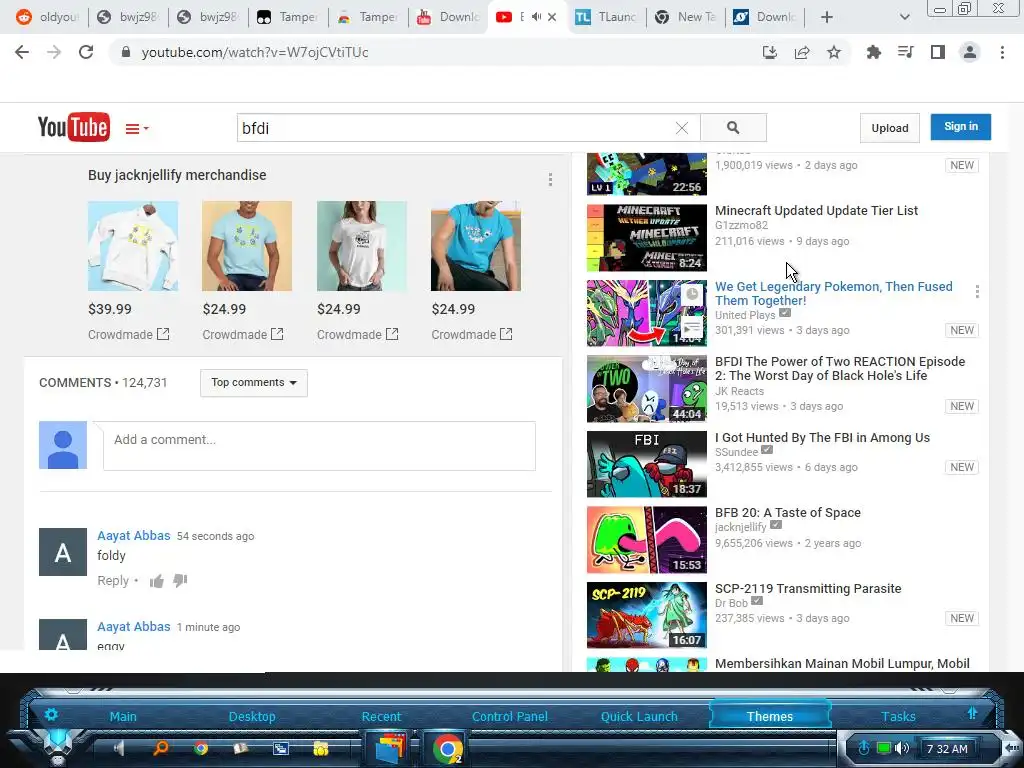Expand the Top comments sort dropdown

[x=254, y=383]
